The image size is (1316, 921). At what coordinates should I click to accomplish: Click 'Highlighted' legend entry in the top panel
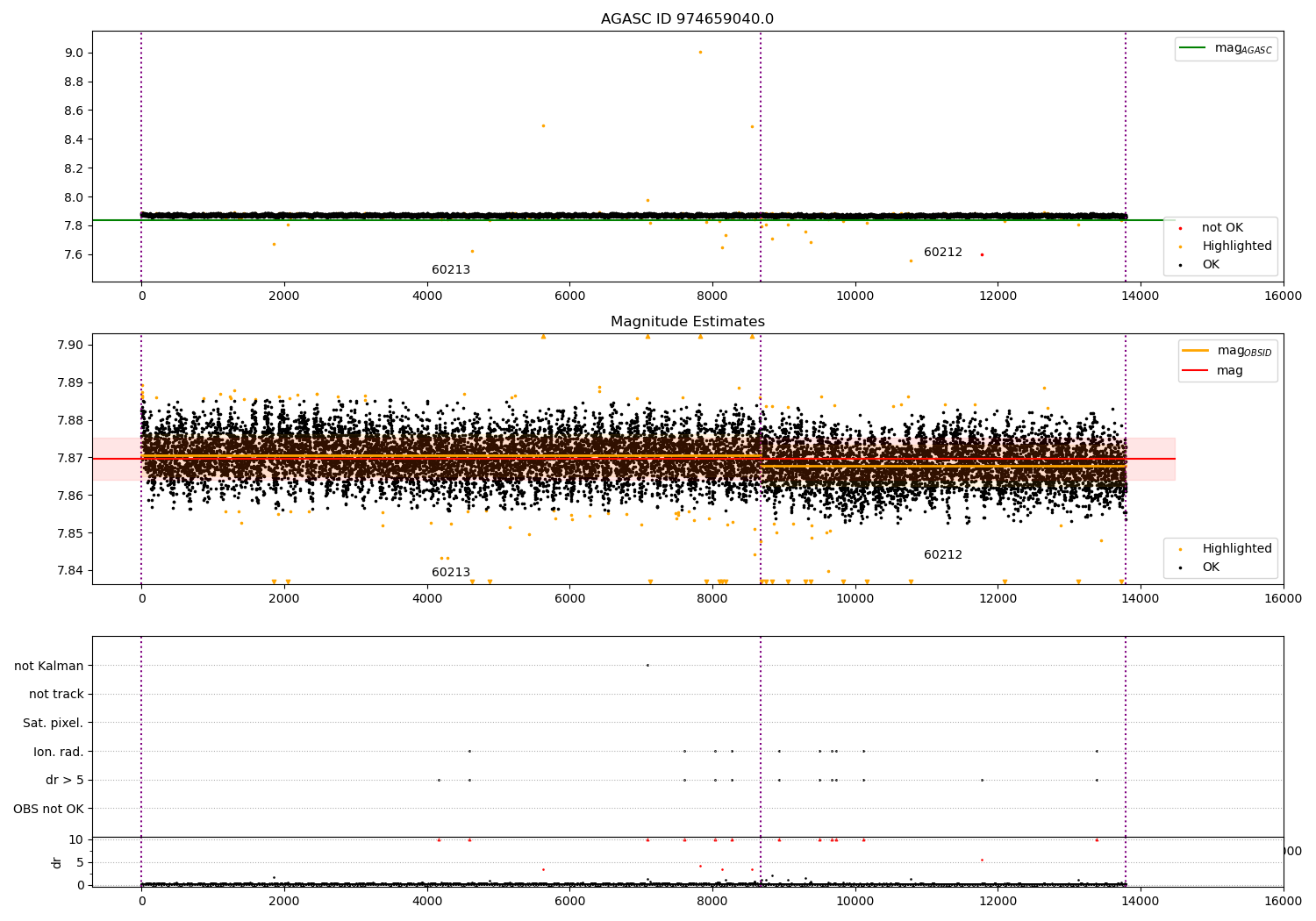point(1237,246)
